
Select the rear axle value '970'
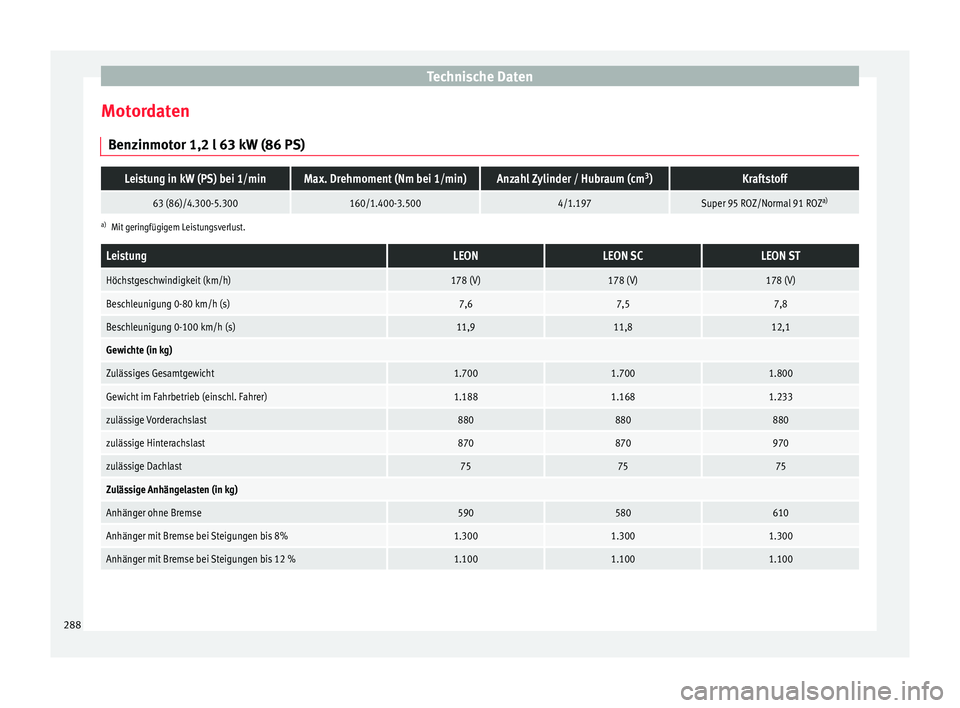pos(780,443)
